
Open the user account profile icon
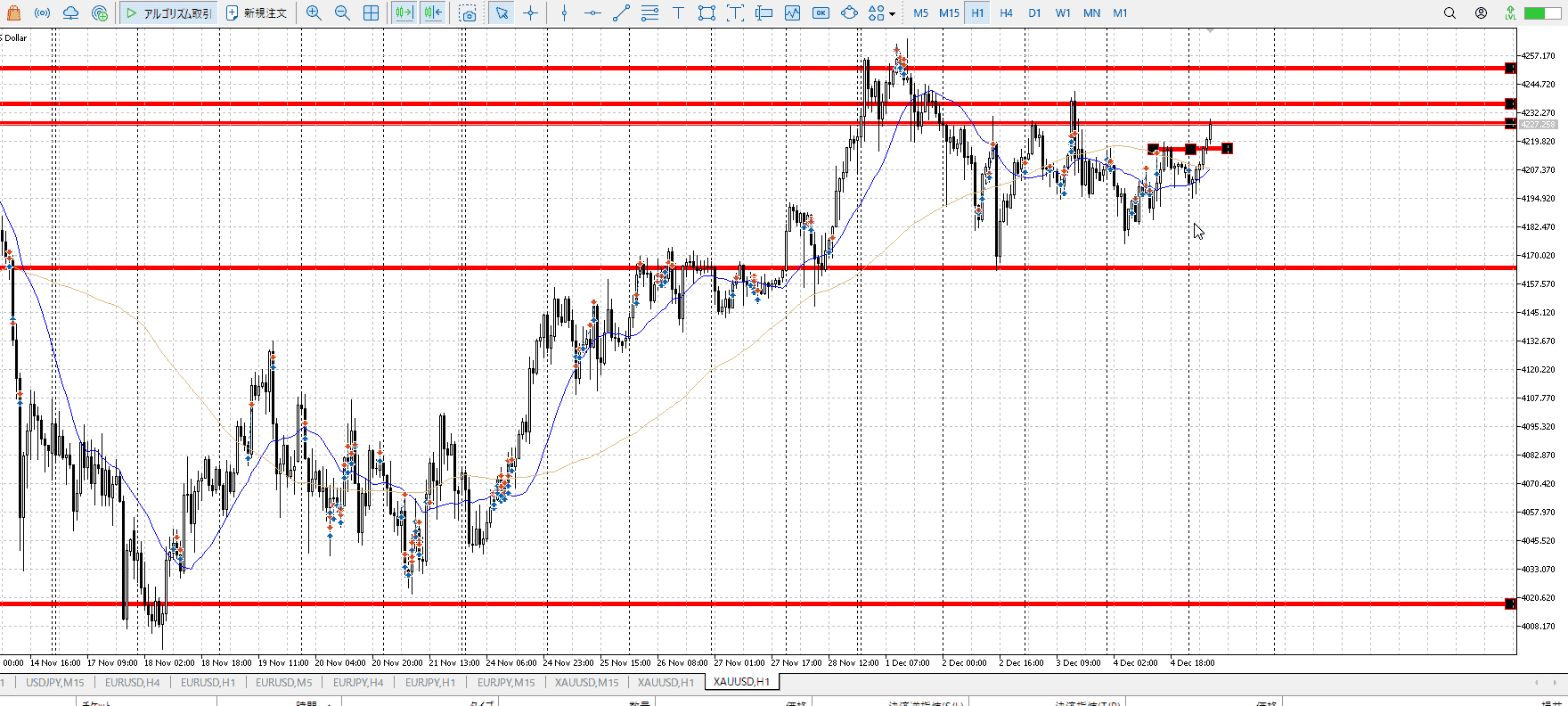(x=1481, y=13)
